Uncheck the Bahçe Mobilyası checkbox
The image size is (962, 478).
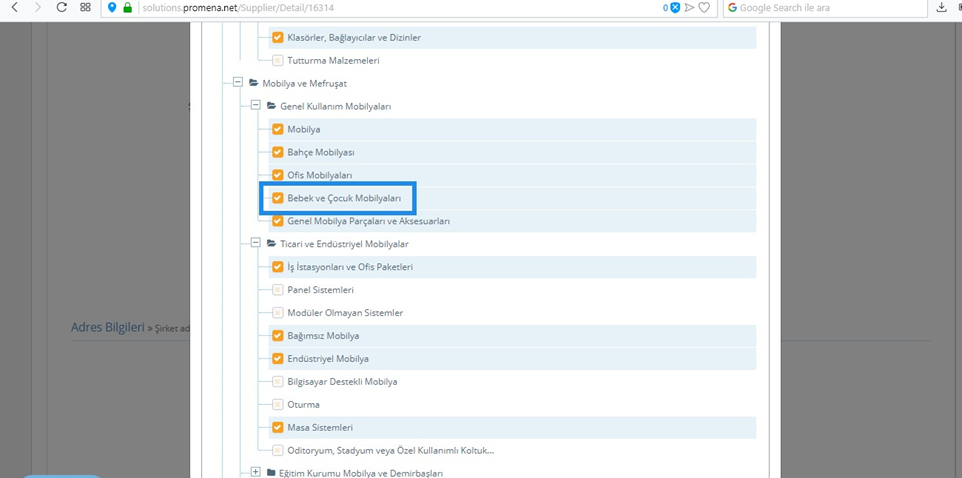(x=278, y=152)
